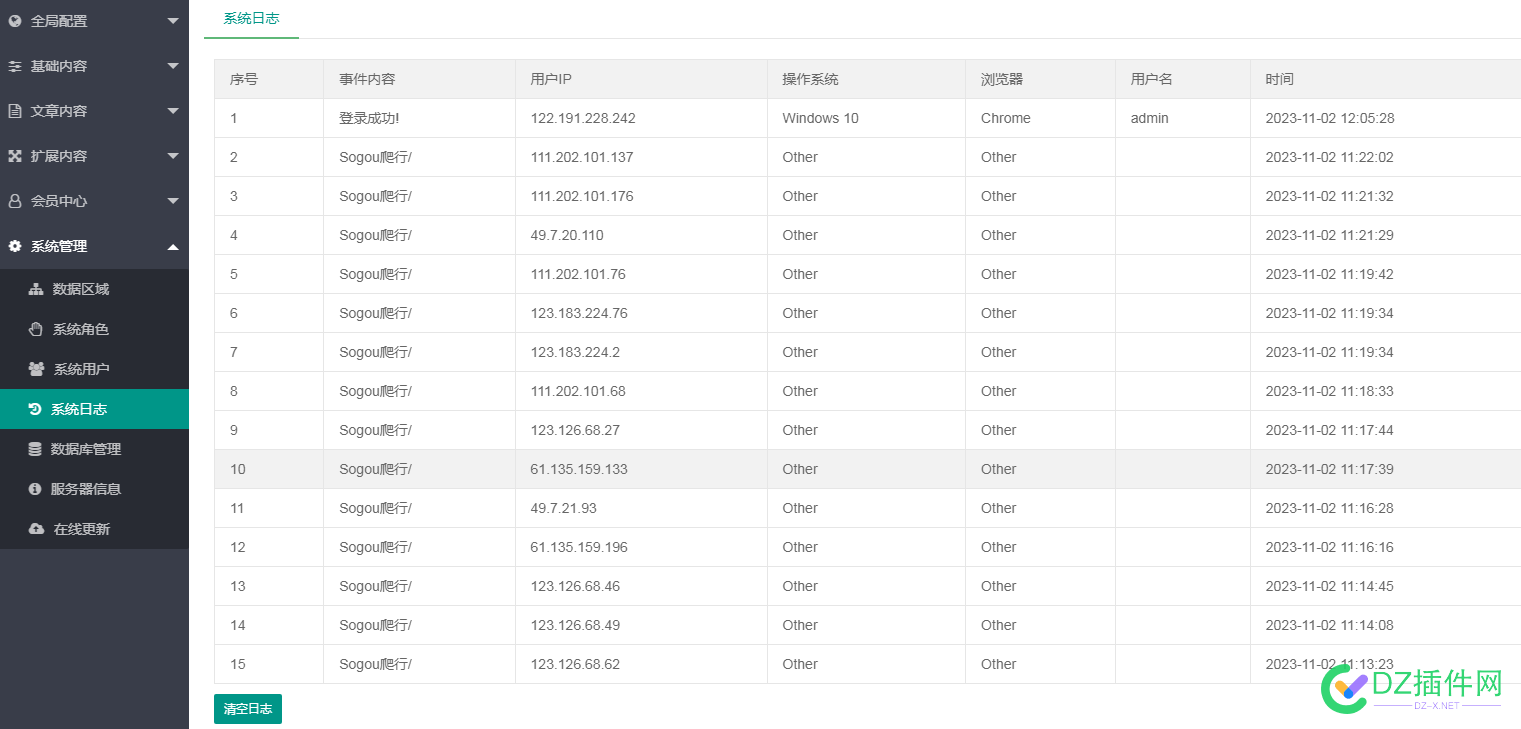Open 系统用户 in the sidebar
Image resolution: width=1521 pixels, height=729 pixels.
click(94, 369)
